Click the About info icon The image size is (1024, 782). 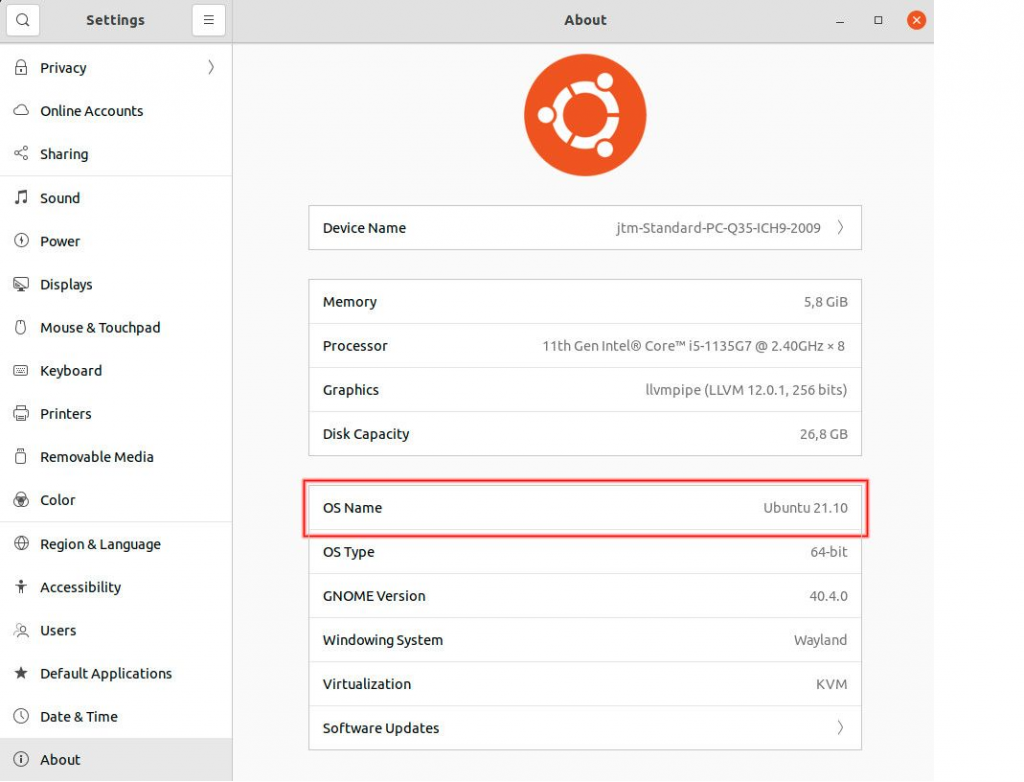[21, 759]
